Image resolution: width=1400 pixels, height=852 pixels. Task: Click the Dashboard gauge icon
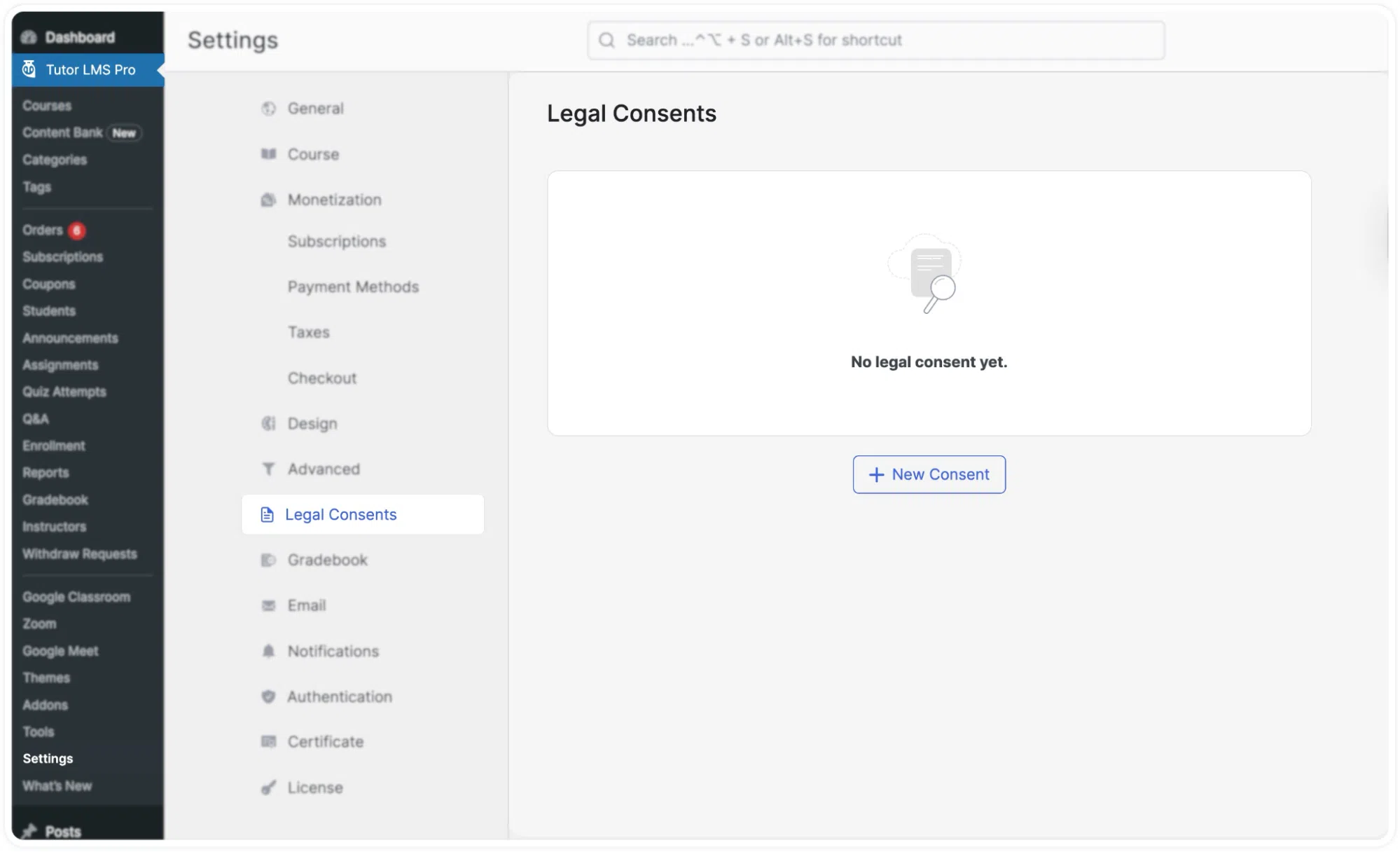(29, 37)
